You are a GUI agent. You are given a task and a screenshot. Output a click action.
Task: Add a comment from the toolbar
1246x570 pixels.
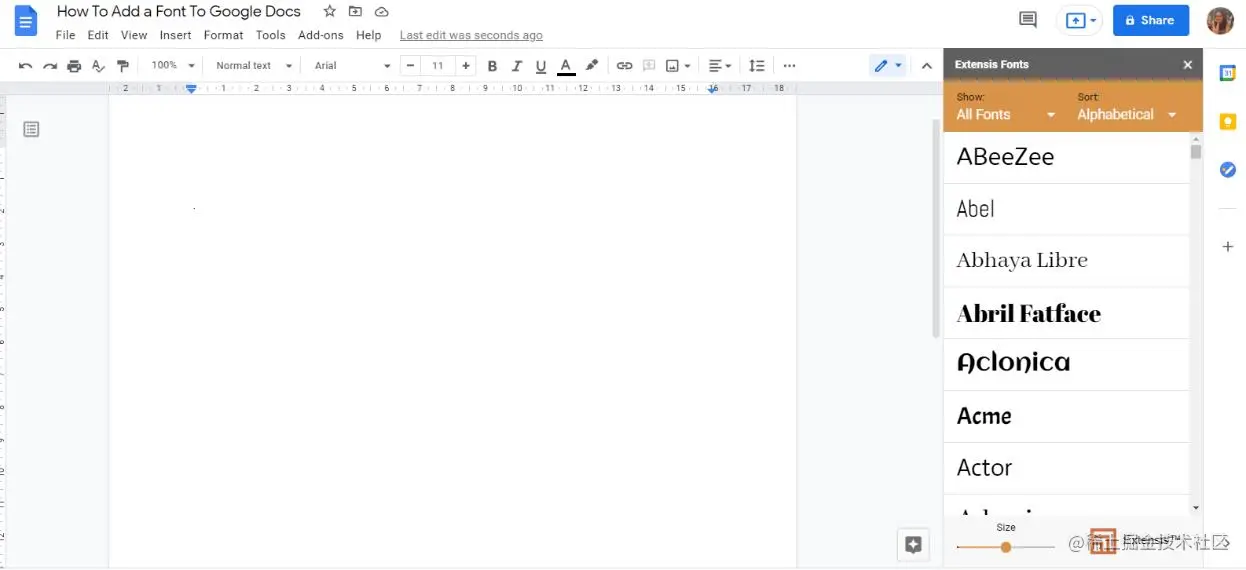pyautogui.click(x=649, y=66)
